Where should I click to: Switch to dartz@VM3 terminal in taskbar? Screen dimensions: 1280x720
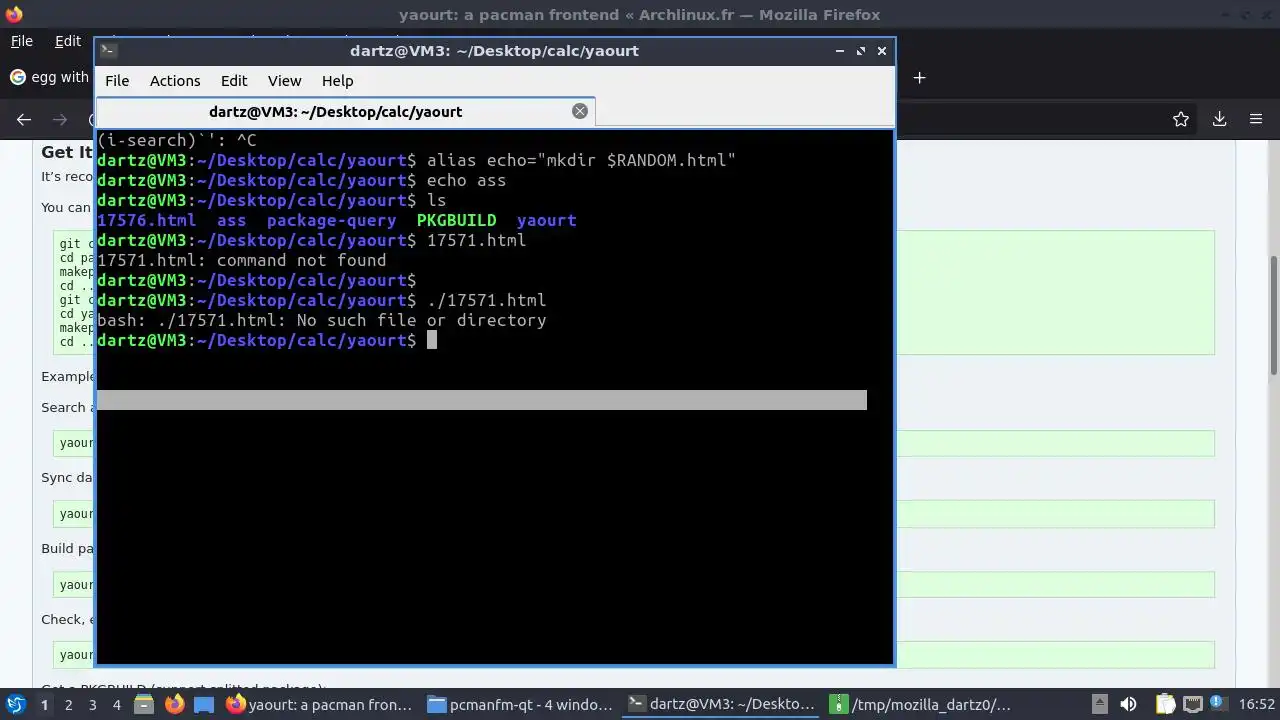tap(722, 704)
